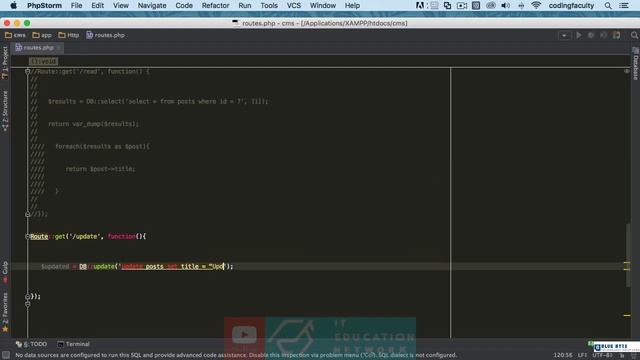Open the View menu
The image size is (640, 360).
pyautogui.click(x=120, y=6)
